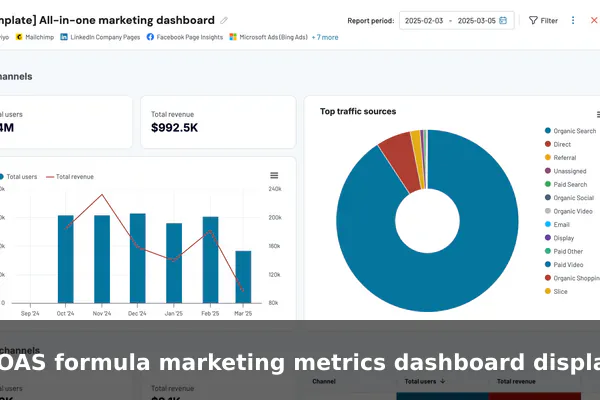Open the three-dot more options menu

(x=573, y=20)
